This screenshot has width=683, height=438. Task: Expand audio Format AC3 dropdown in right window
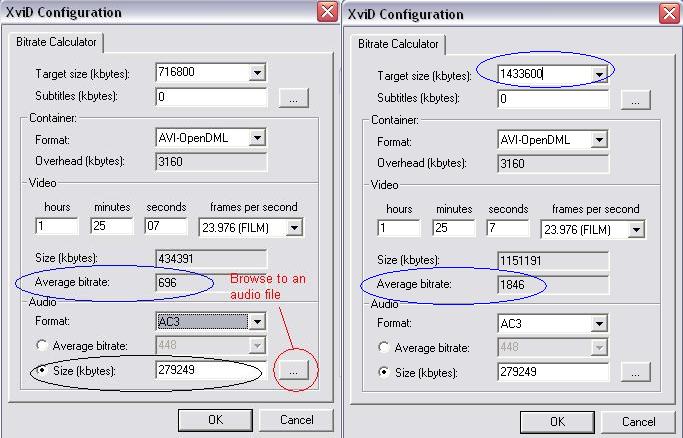point(599,324)
